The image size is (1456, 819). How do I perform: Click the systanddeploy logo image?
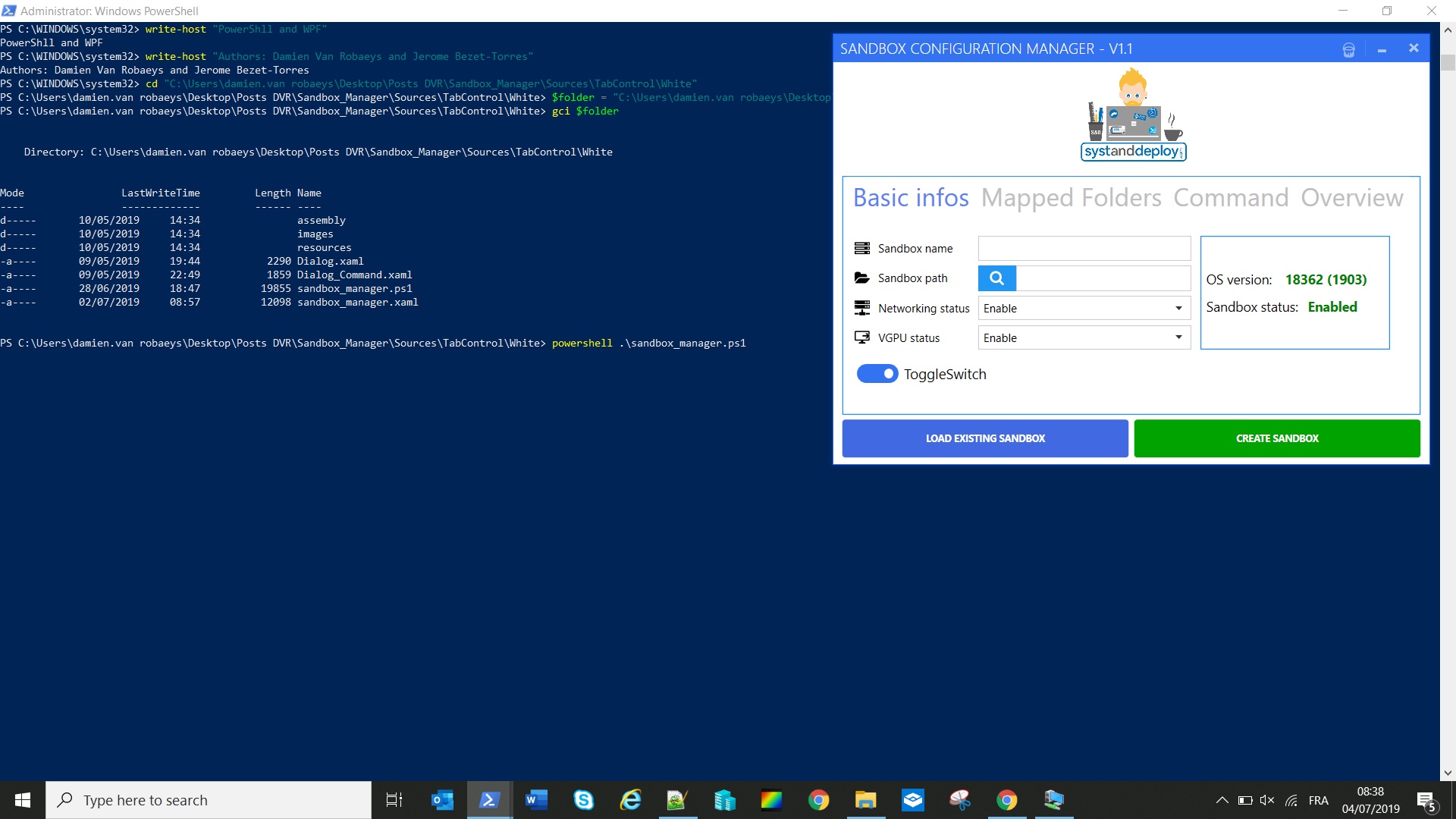click(1133, 115)
